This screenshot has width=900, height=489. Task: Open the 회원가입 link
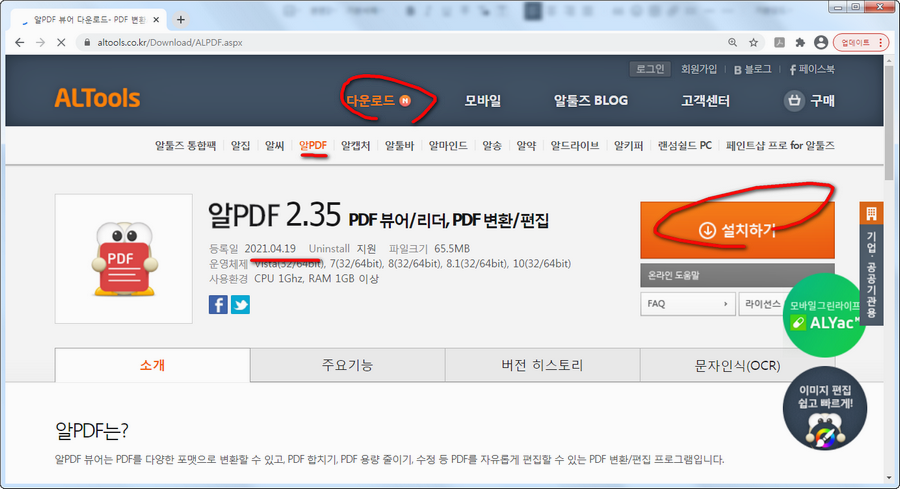[699, 69]
